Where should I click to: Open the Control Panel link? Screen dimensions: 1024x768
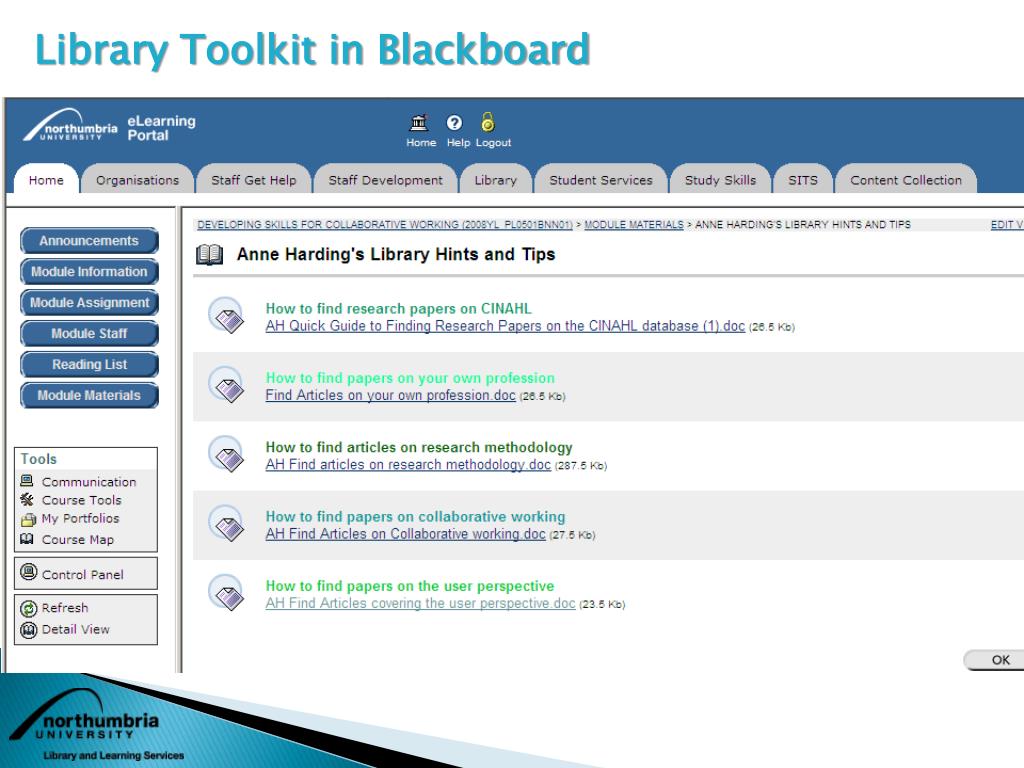click(x=82, y=575)
